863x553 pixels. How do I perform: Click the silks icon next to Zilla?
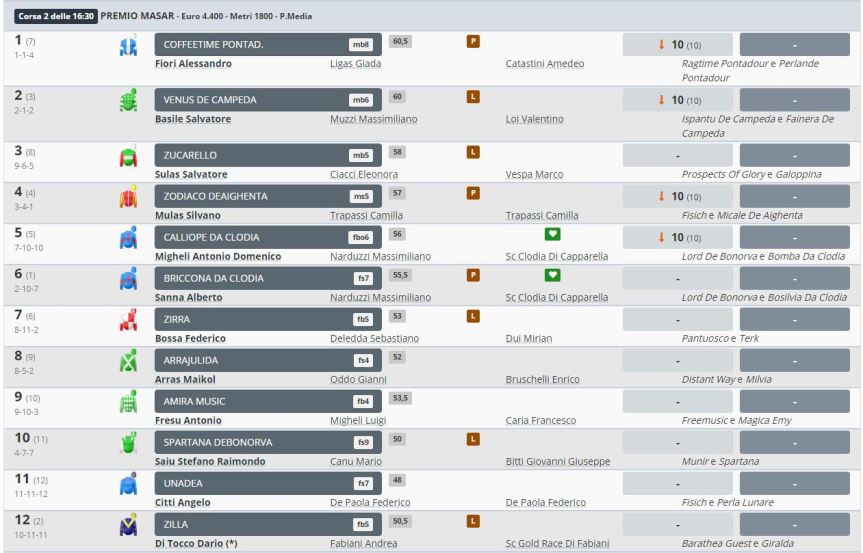[127, 523]
